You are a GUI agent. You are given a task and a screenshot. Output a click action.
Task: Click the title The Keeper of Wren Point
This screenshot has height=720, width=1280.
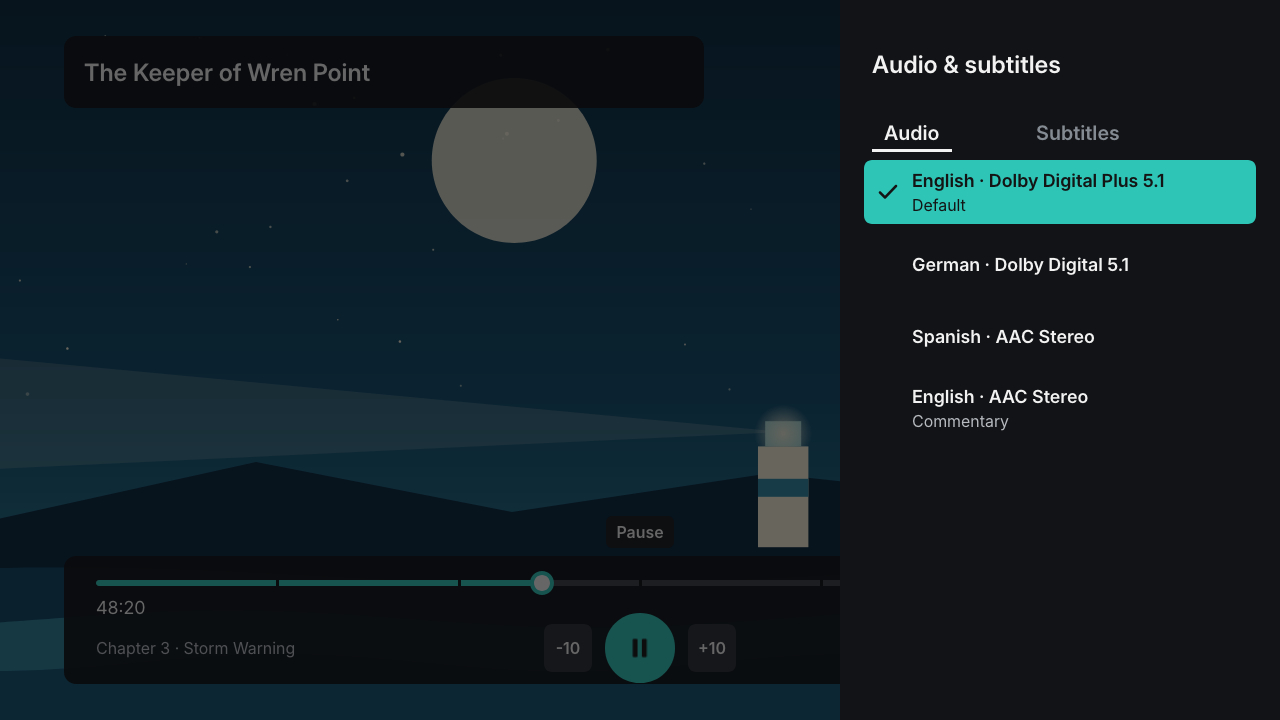point(227,73)
